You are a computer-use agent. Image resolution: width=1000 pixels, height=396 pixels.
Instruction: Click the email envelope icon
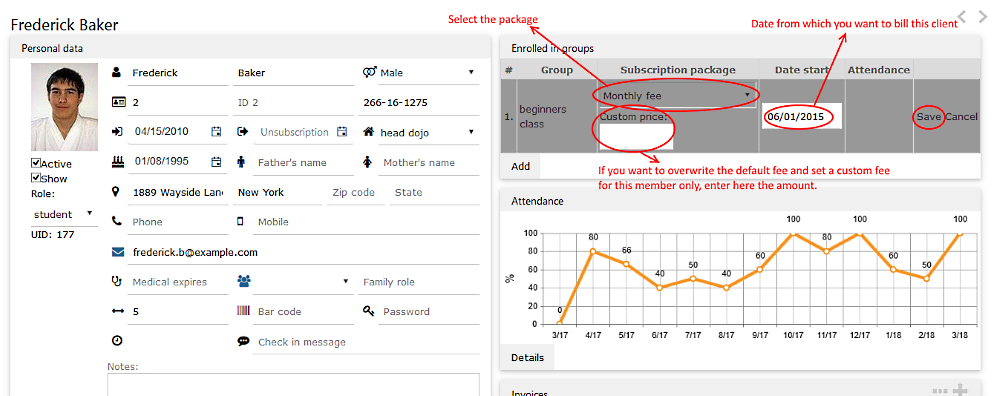117,252
